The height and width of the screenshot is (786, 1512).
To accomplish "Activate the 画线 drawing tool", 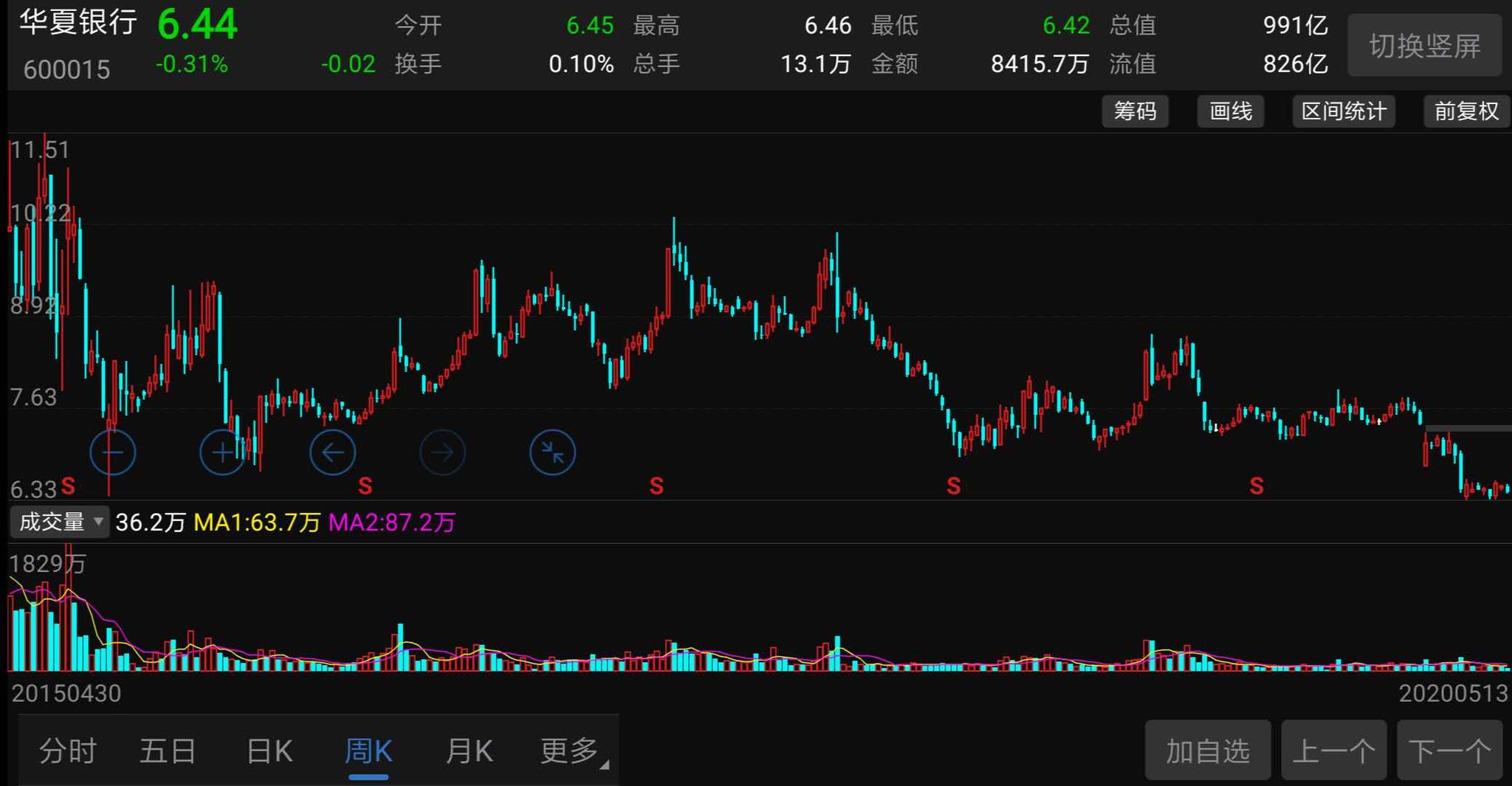I will pos(1231,111).
